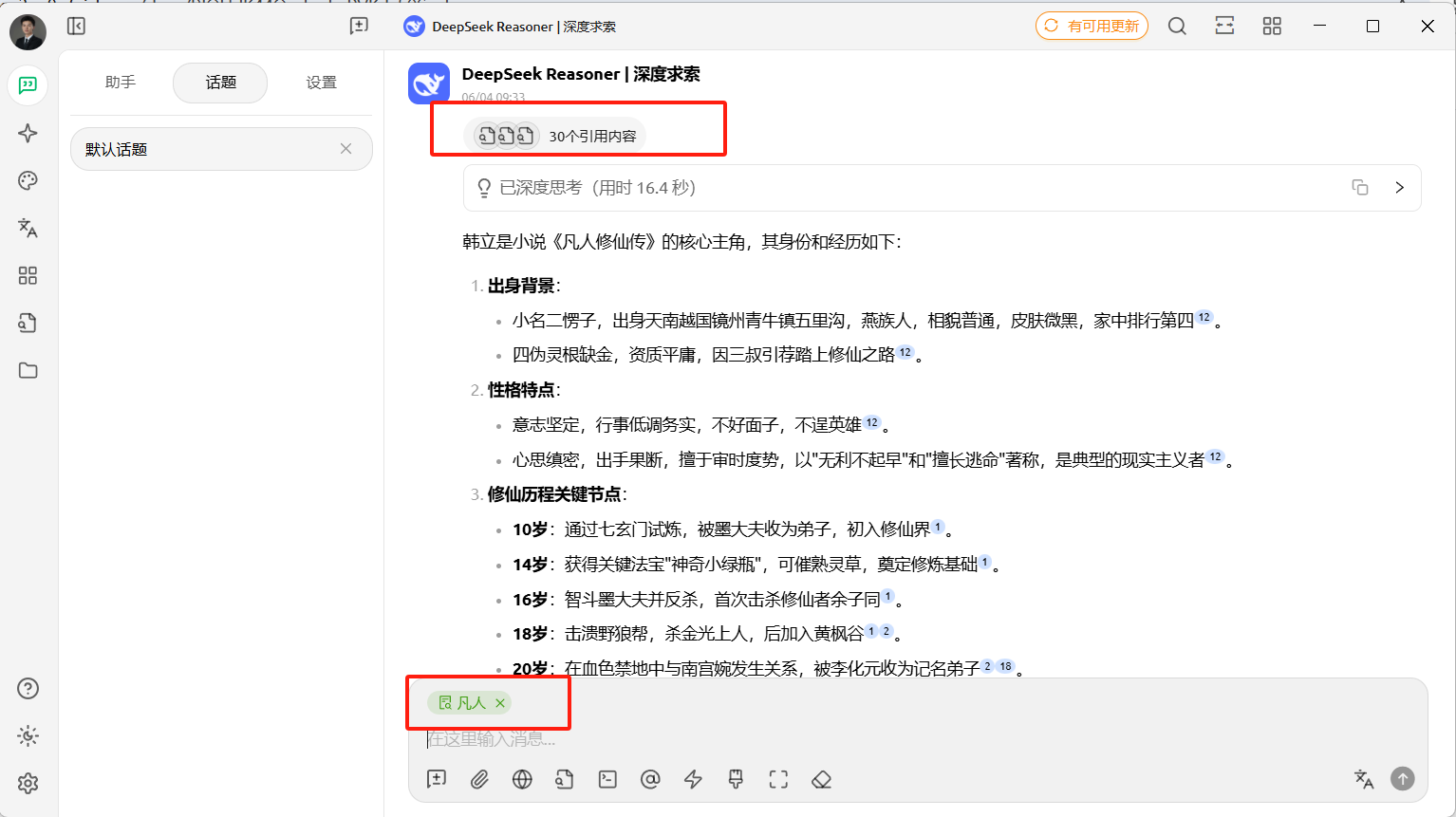Click the 凡人 knowledge base tag
Viewport: 1456px width, 817px height.
click(471, 703)
